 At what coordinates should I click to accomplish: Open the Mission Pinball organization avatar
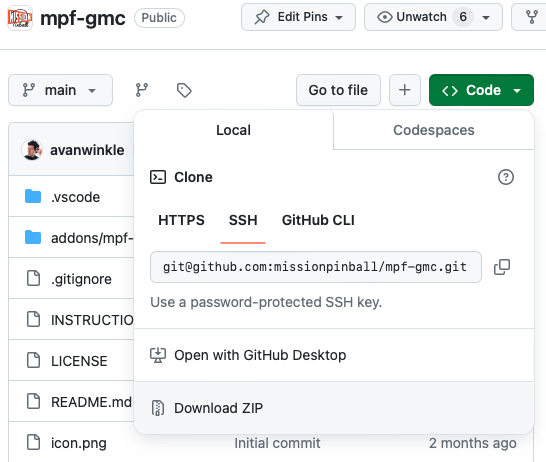click(20, 18)
